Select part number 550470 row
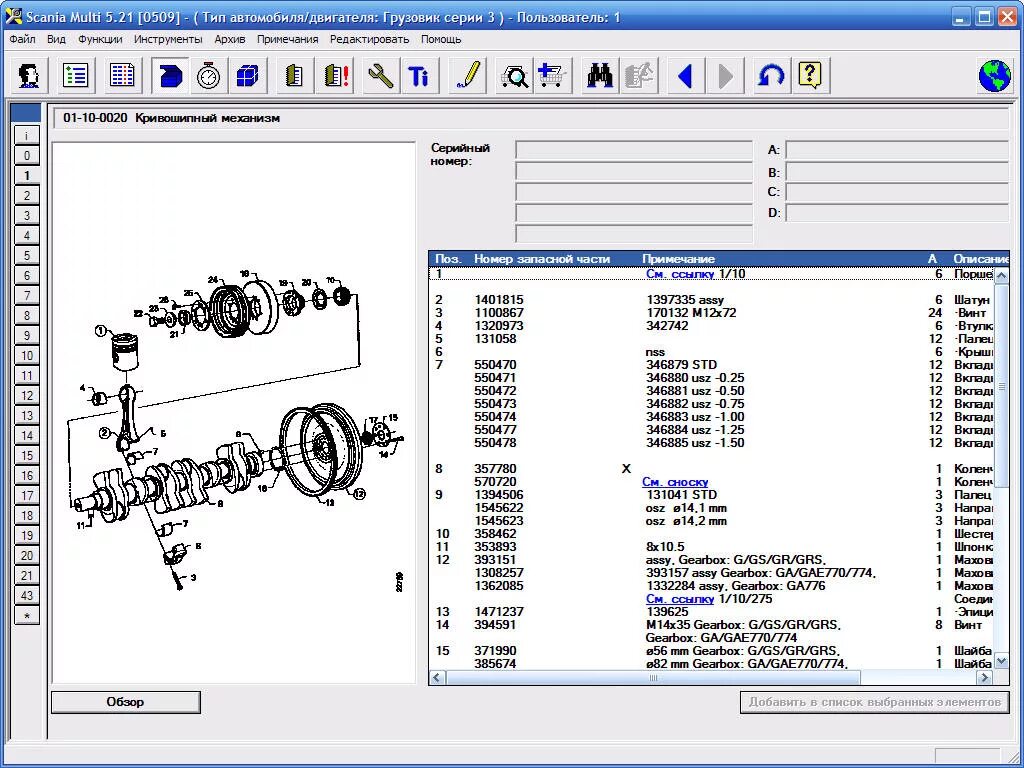1024x768 pixels. [712, 365]
